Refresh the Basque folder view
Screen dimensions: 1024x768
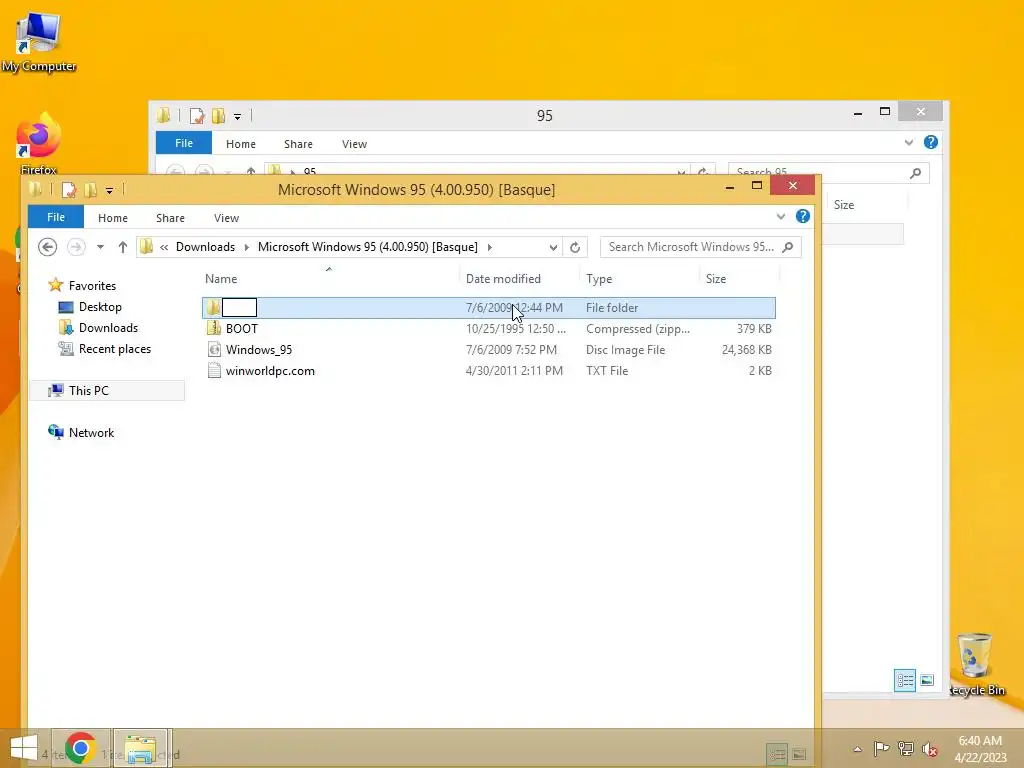575,247
